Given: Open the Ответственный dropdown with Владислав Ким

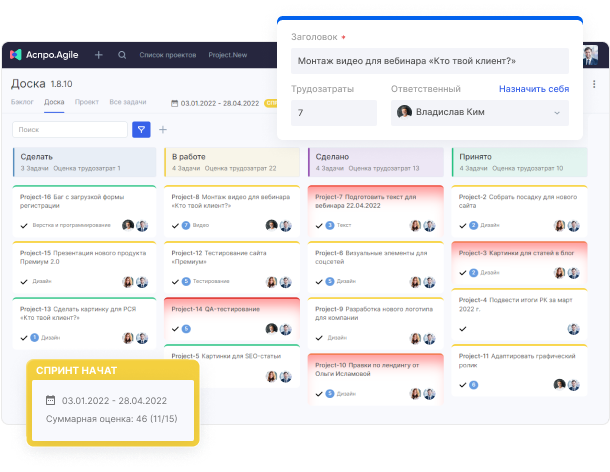Looking at the screenshot, I should pos(481,113).
